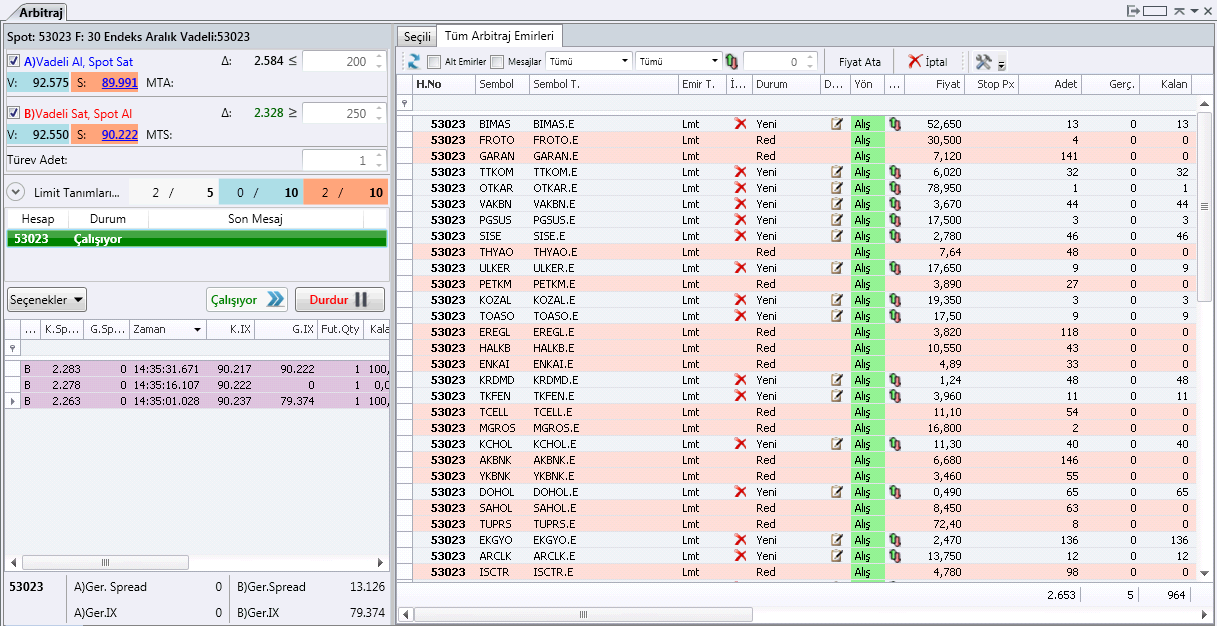
Task: Toggle the A)Vadeli Al, Spot Sat checkbox
Action: 14,61
